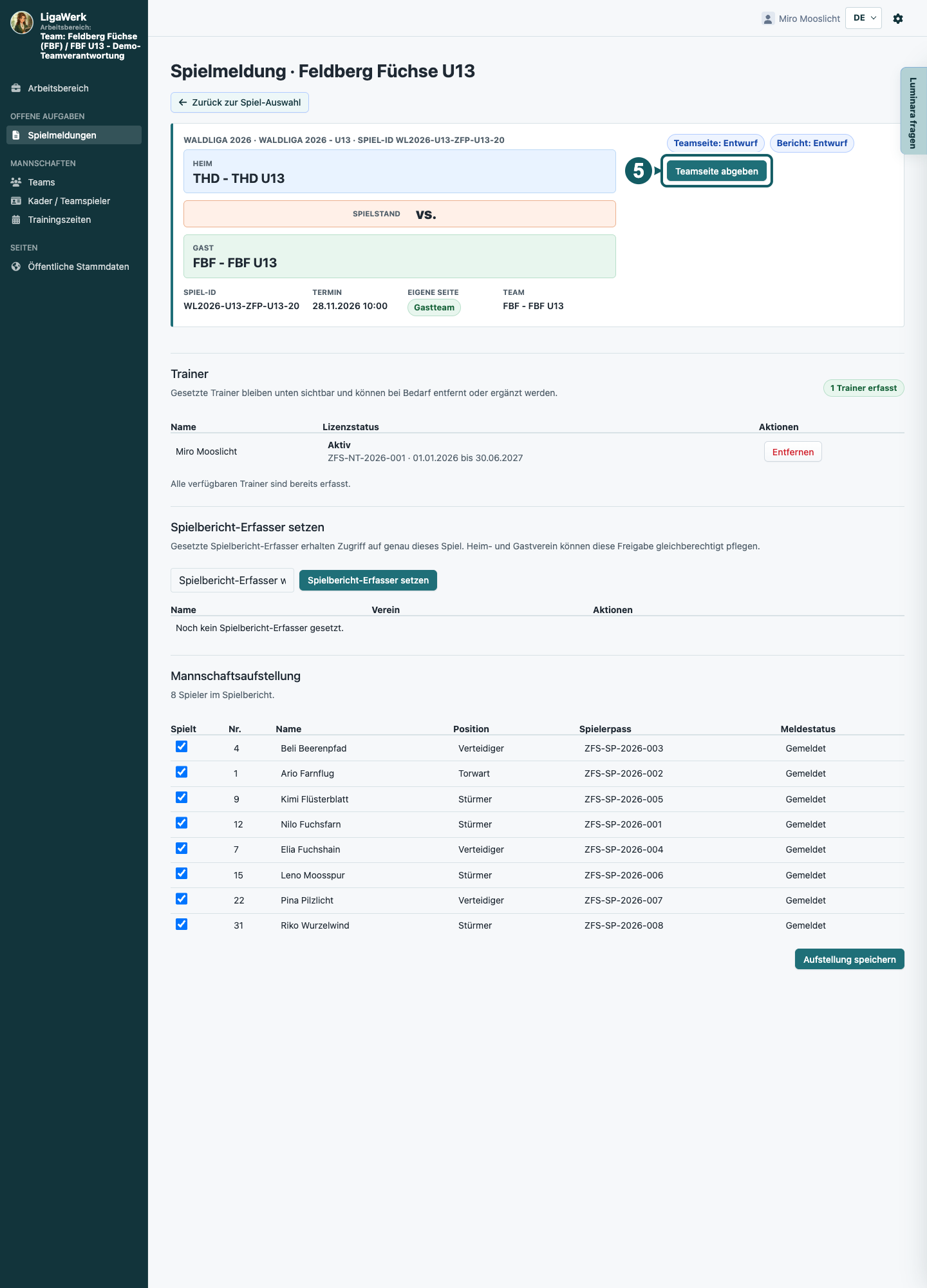Open the Spielbericht-Erfasser selection dropdown
This screenshot has width=927, height=1288.
(x=232, y=580)
